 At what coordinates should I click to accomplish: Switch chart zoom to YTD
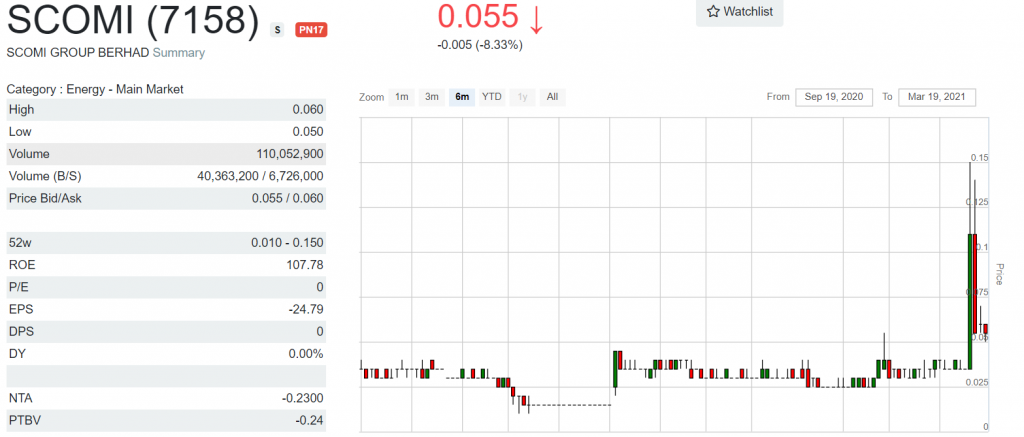(492, 97)
